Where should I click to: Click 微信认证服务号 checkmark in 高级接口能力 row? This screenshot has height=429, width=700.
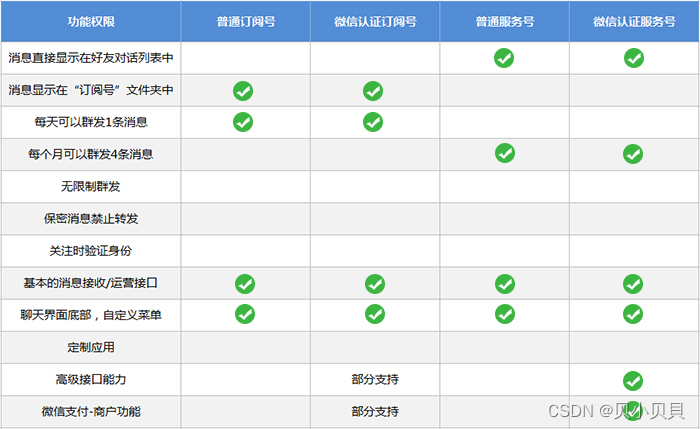[x=633, y=381]
